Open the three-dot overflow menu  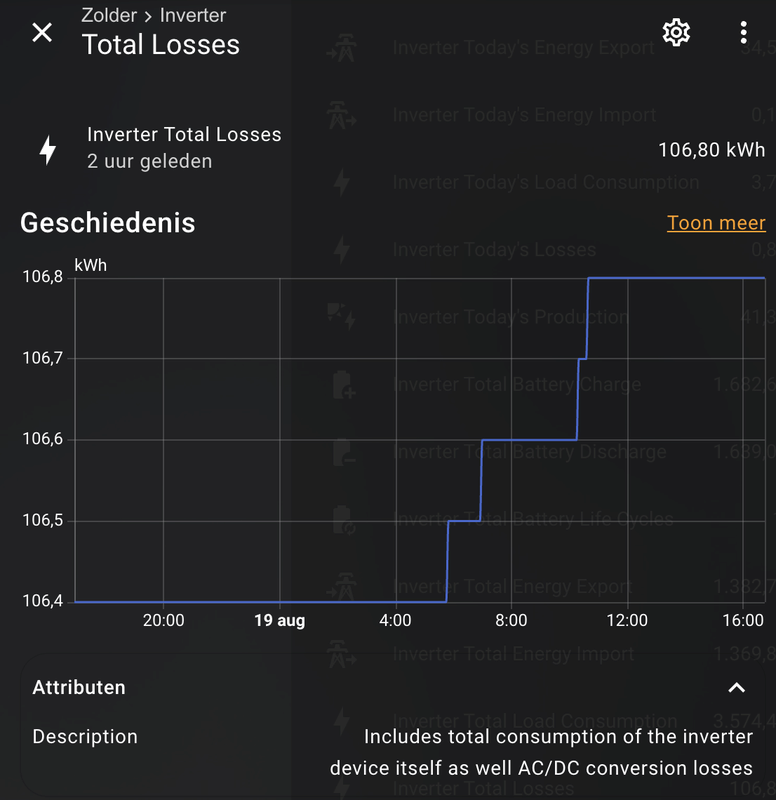tap(743, 32)
